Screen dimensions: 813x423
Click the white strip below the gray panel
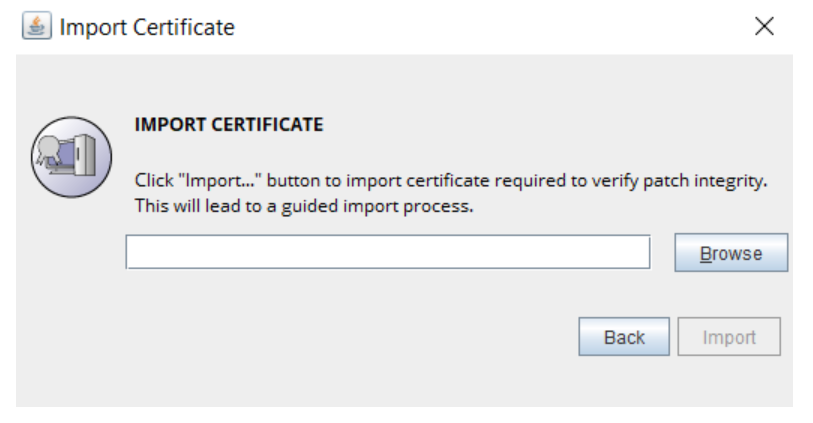coord(400,414)
